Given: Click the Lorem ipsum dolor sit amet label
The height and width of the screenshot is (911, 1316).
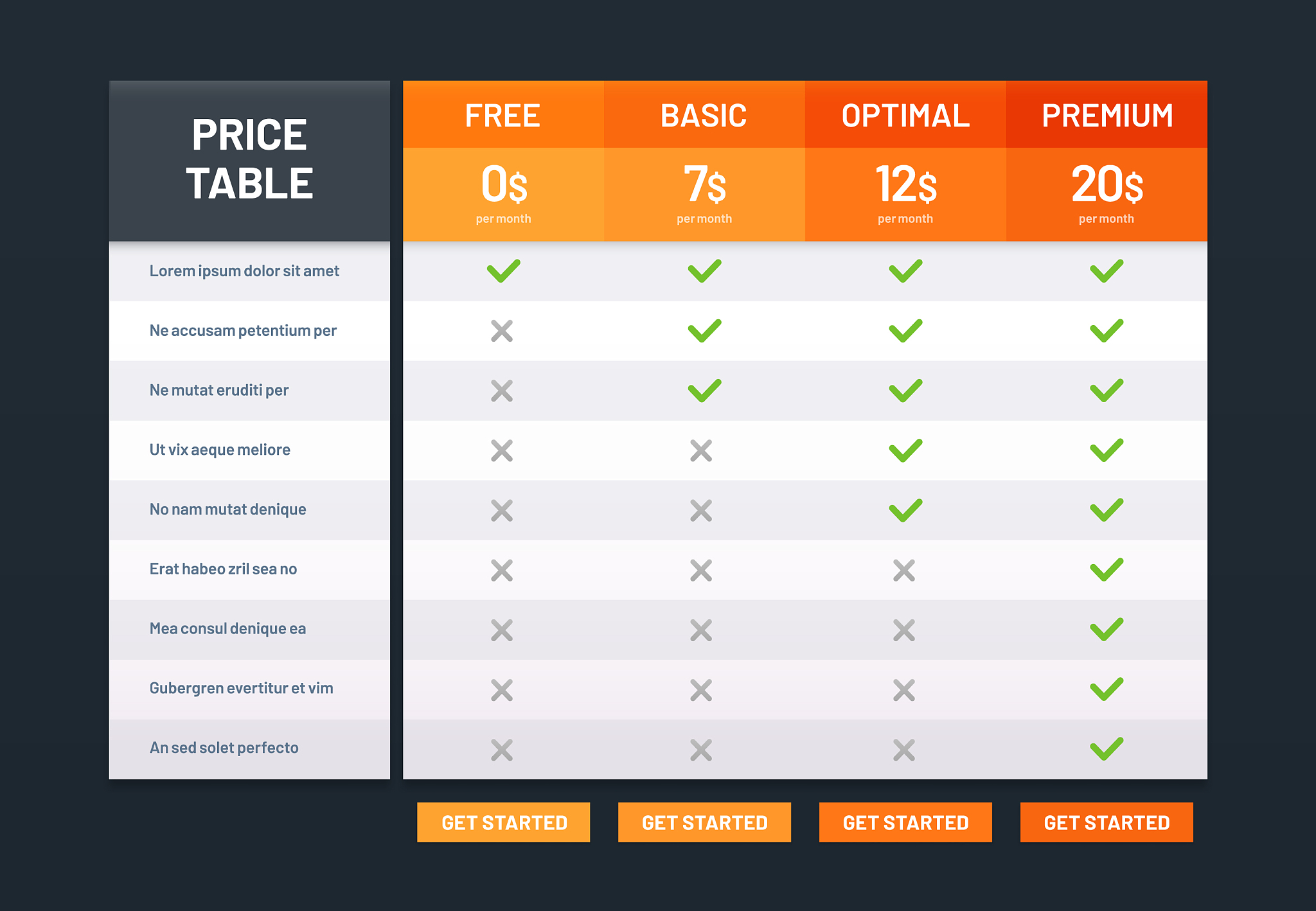Looking at the screenshot, I should coord(244,271).
